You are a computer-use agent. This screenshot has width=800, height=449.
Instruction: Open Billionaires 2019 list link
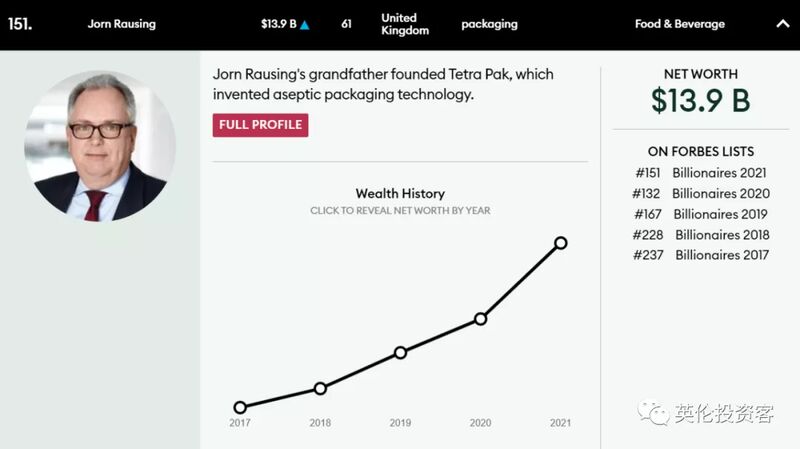pyautogui.click(x=720, y=214)
